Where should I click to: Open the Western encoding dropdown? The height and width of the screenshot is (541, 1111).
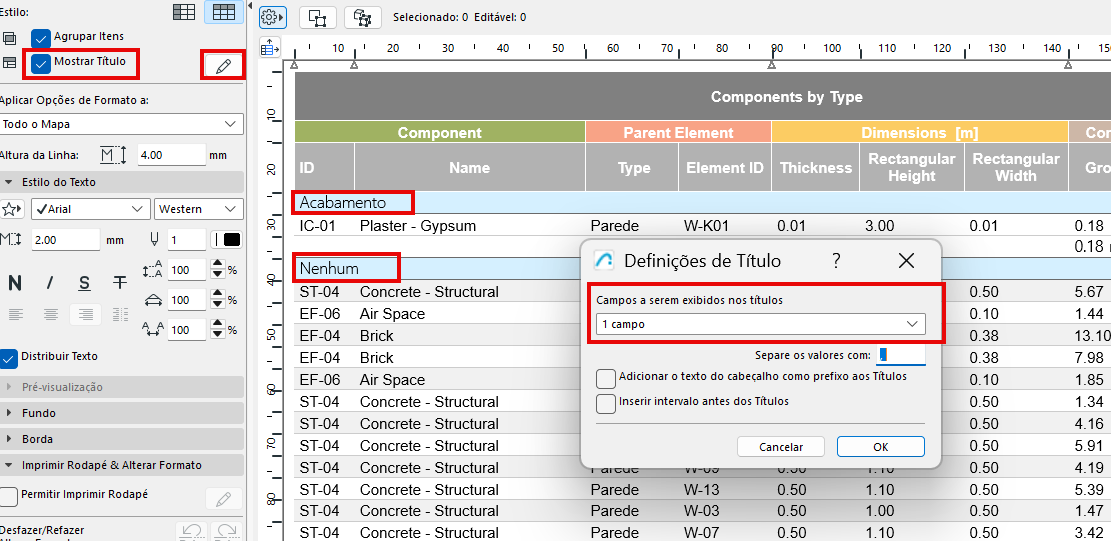(x=198, y=209)
